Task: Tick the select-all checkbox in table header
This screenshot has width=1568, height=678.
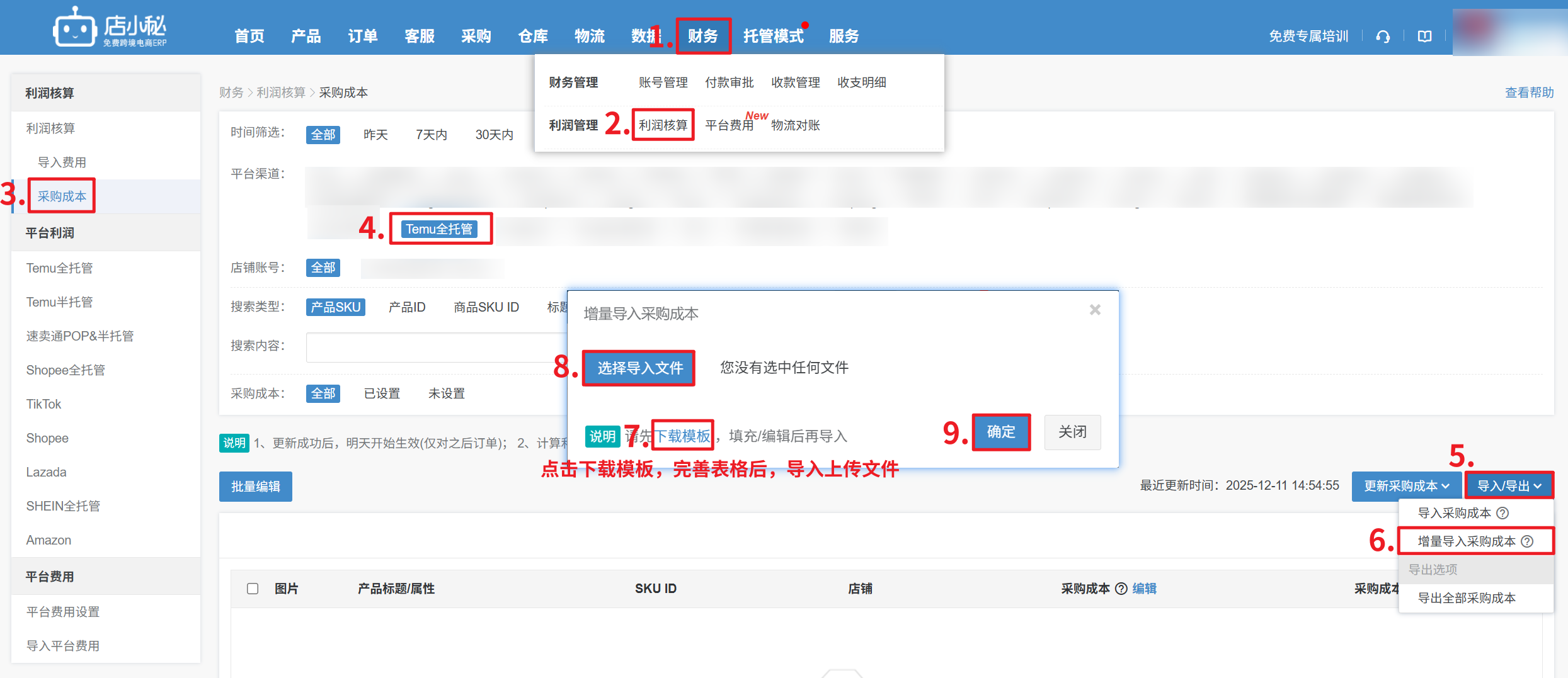Action: coord(253,589)
